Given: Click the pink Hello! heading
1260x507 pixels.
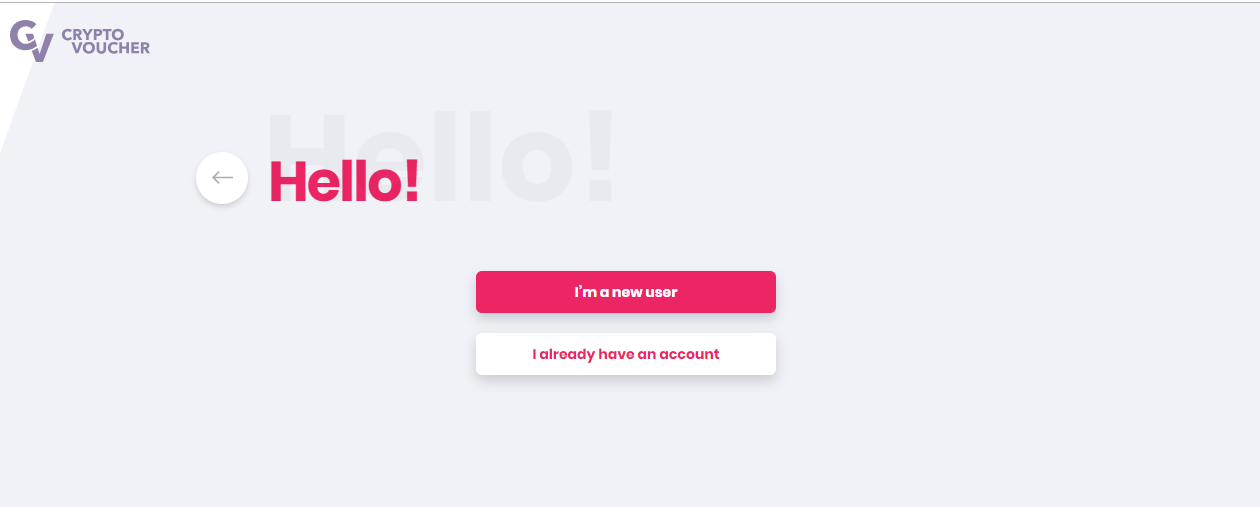Looking at the screenshot, I should click(344, 182).
